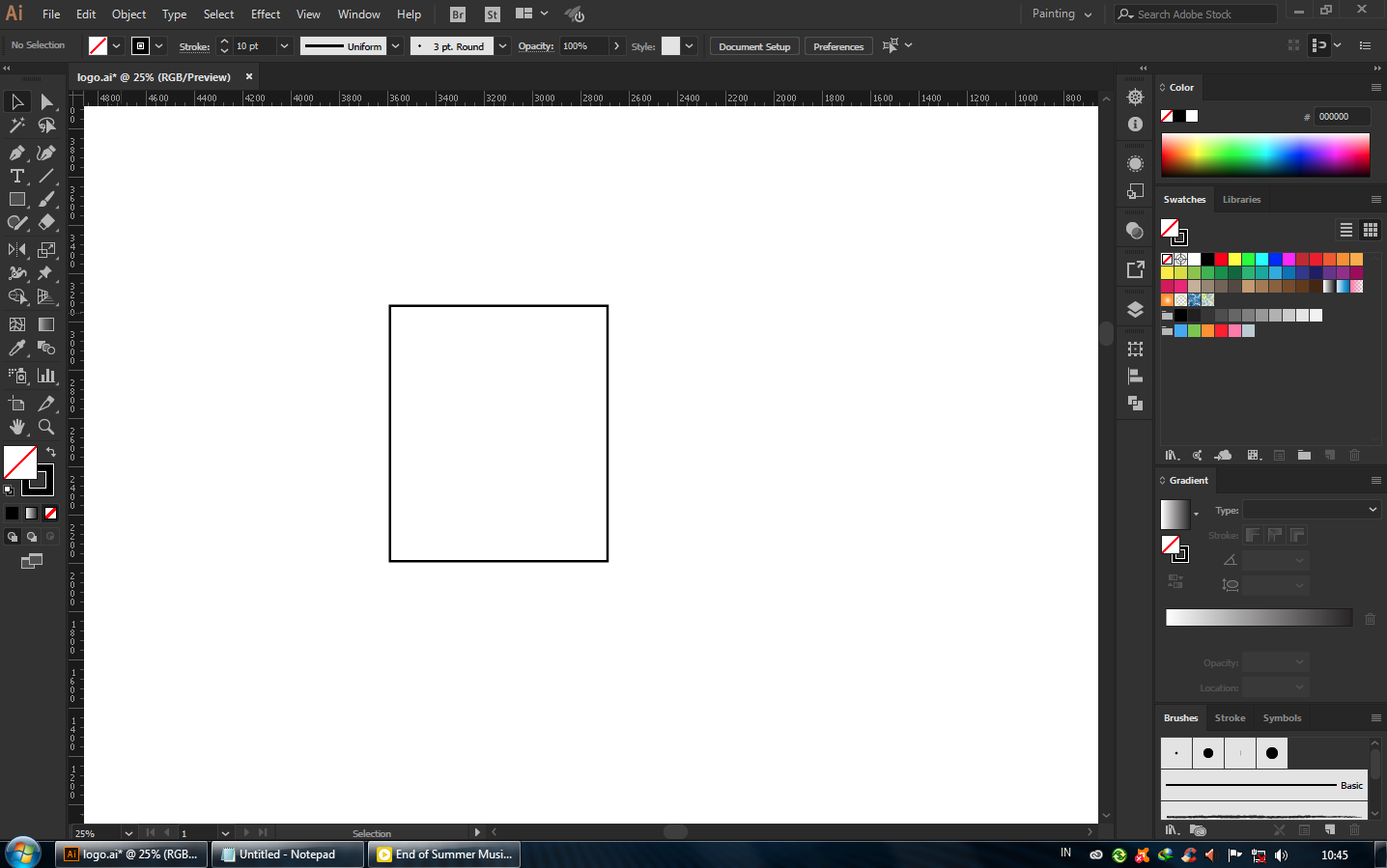Click the hex color input field
Screen dimensions: 1387x868
tap(1343, 117)
